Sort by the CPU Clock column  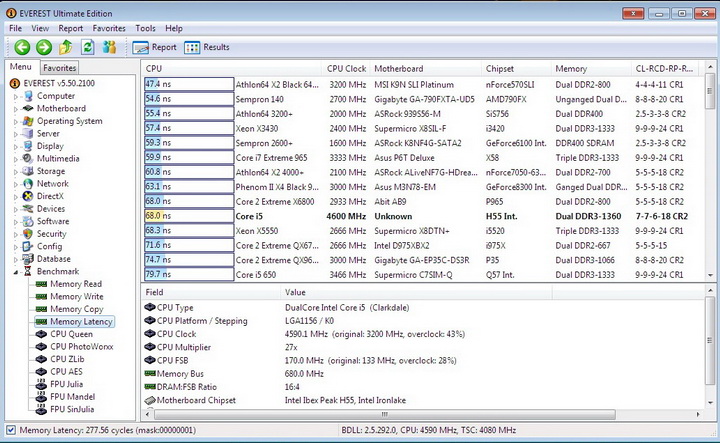click(x=346, y=68)
